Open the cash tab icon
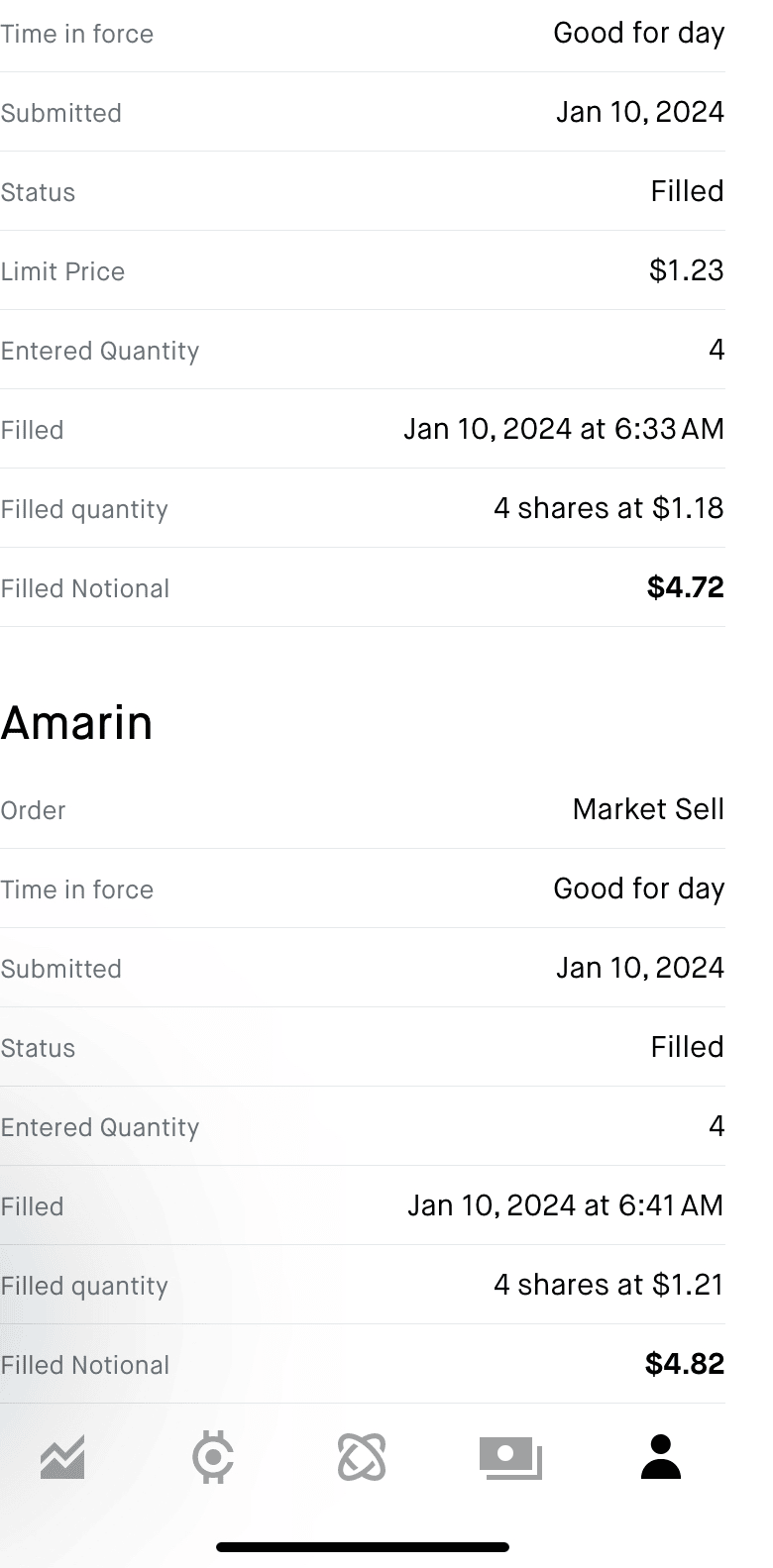 point(510,1457)
